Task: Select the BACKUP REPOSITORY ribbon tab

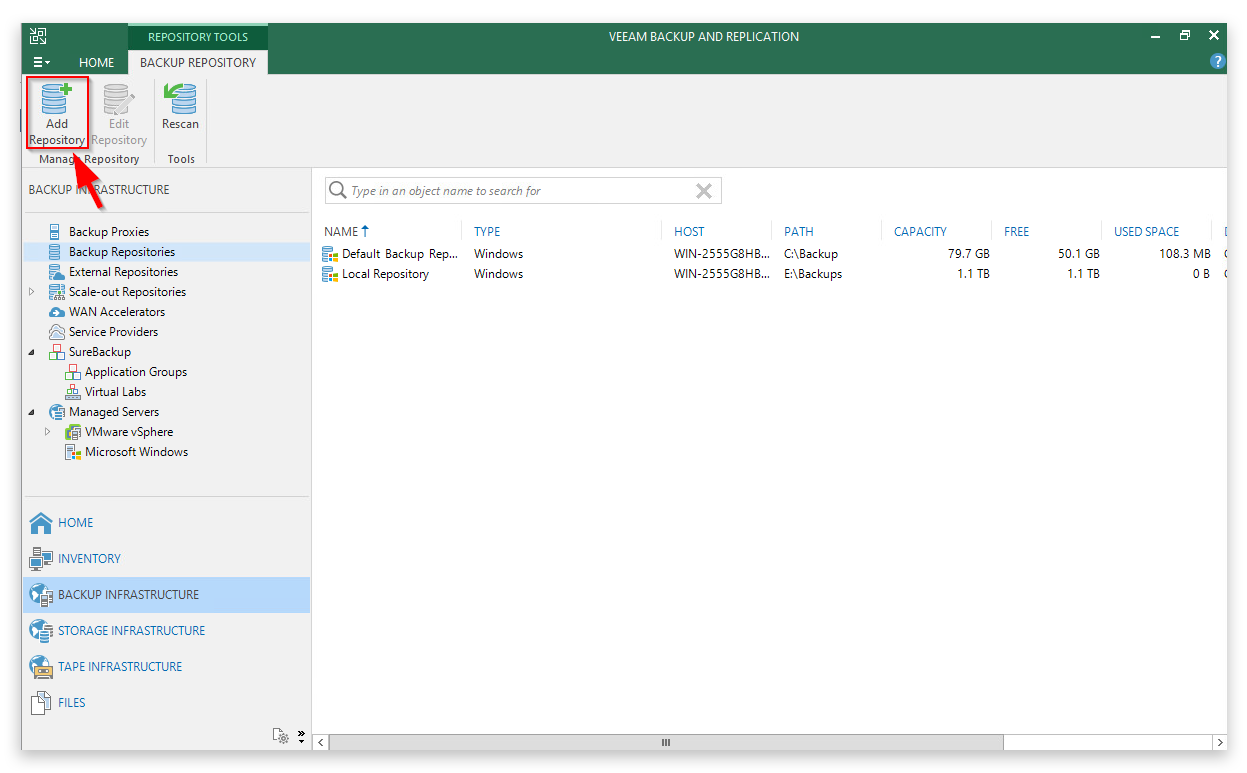Action: click(x=198, y=62)
